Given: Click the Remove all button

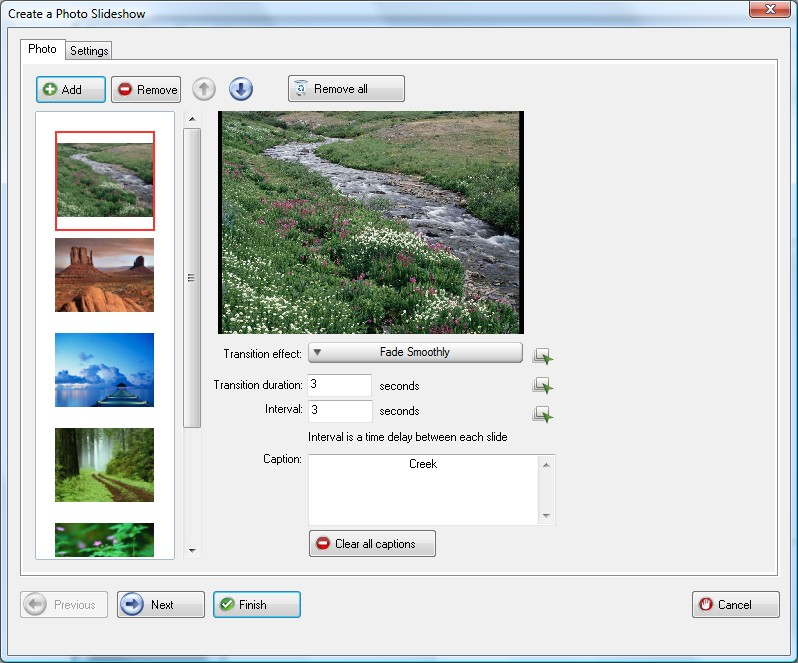Looking at the screenshot, I should coord(346,89).
